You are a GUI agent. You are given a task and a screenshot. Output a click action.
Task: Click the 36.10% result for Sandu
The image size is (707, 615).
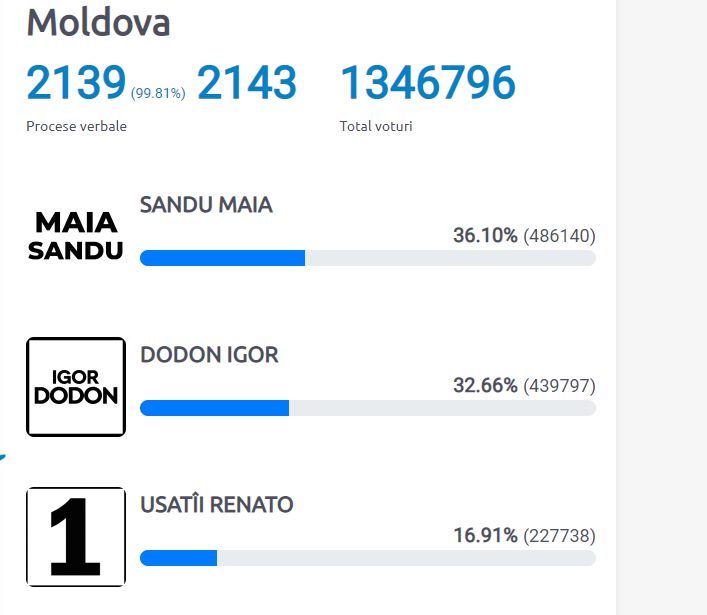(485, 235)
